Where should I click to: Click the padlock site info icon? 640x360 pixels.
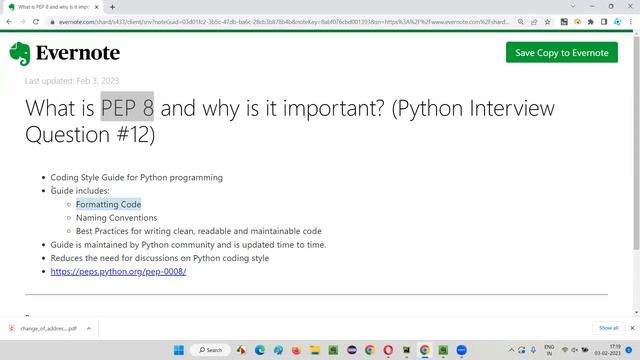(52, 22)
